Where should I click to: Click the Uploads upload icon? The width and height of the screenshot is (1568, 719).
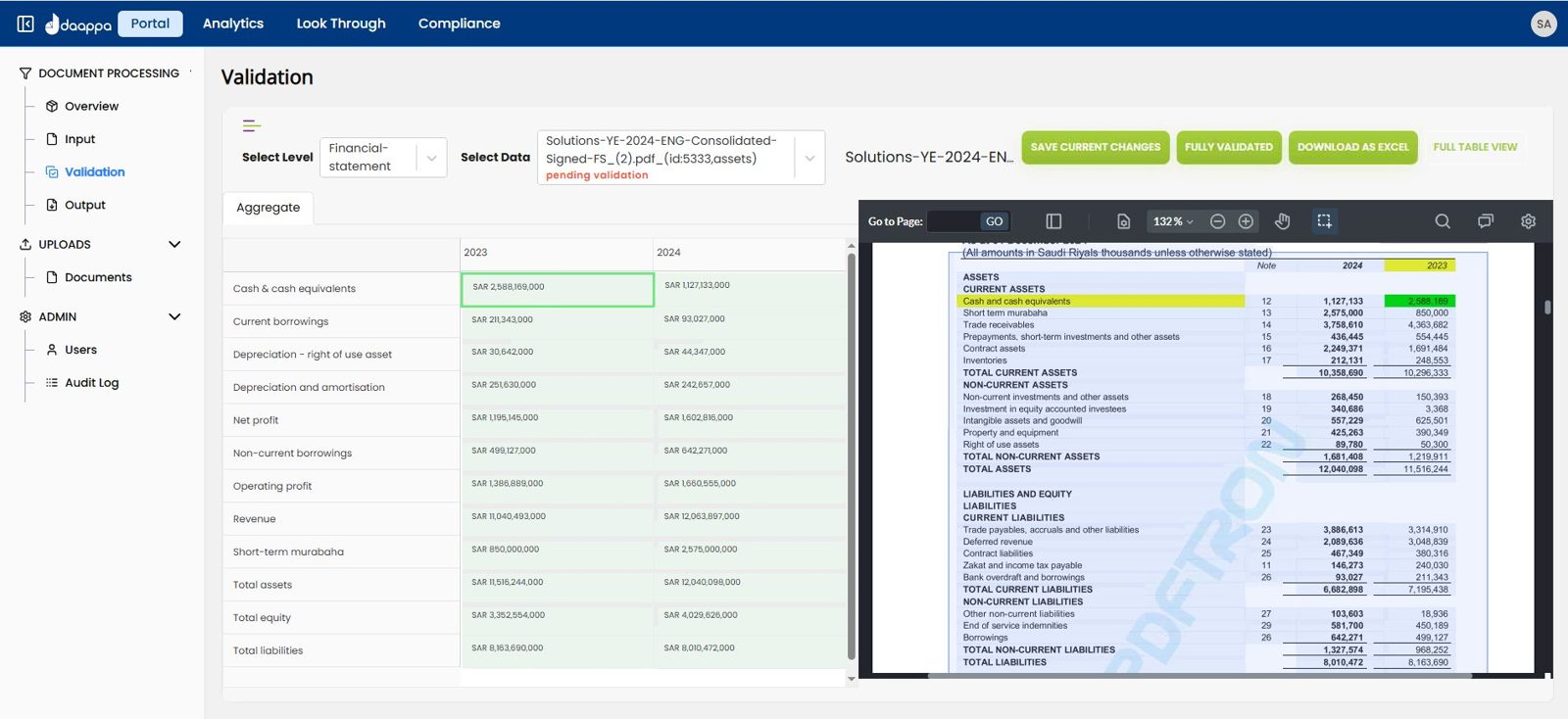(x=25, y=244)
